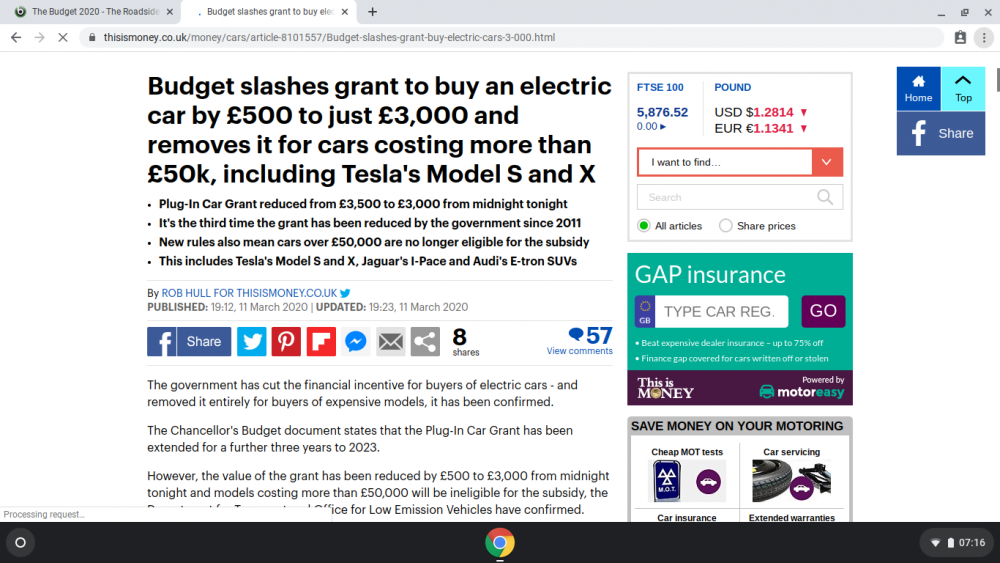
Task: Click 'SAVE MONEY ON YOUR MOTORING' heading
Action: 737,426
